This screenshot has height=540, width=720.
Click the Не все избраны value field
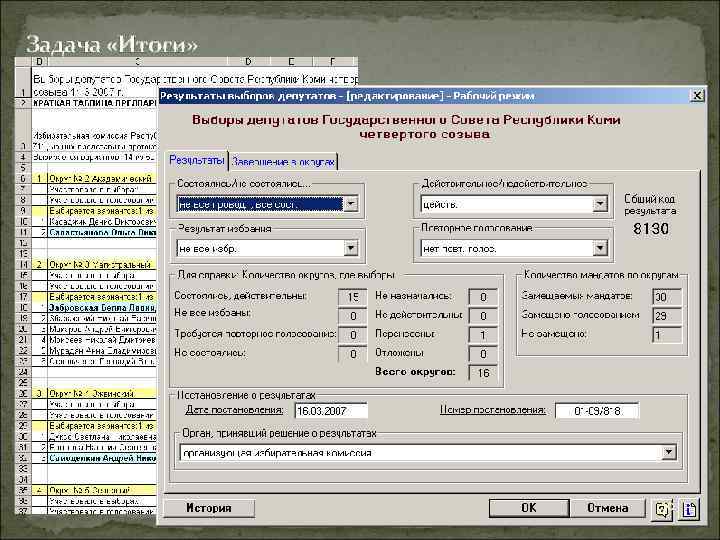pyautogui.click(x=352, y=316)
